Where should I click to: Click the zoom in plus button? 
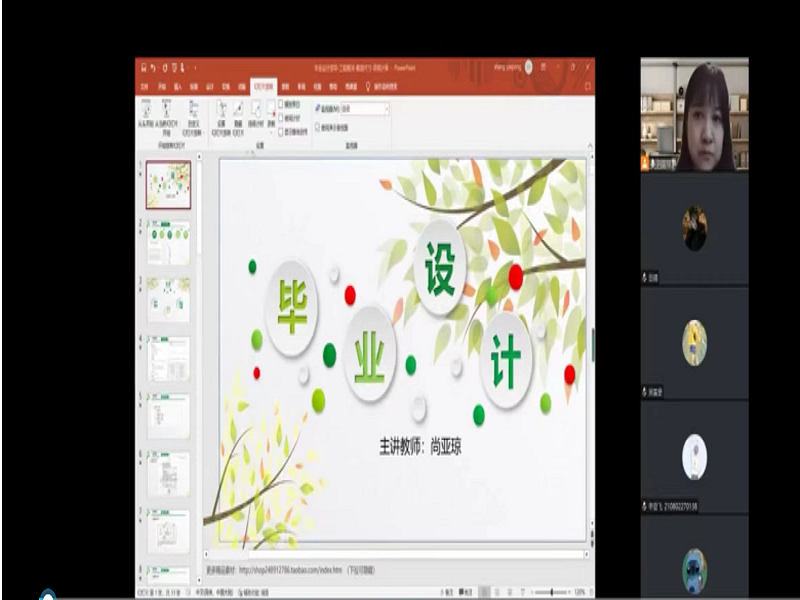coord(570,592)
